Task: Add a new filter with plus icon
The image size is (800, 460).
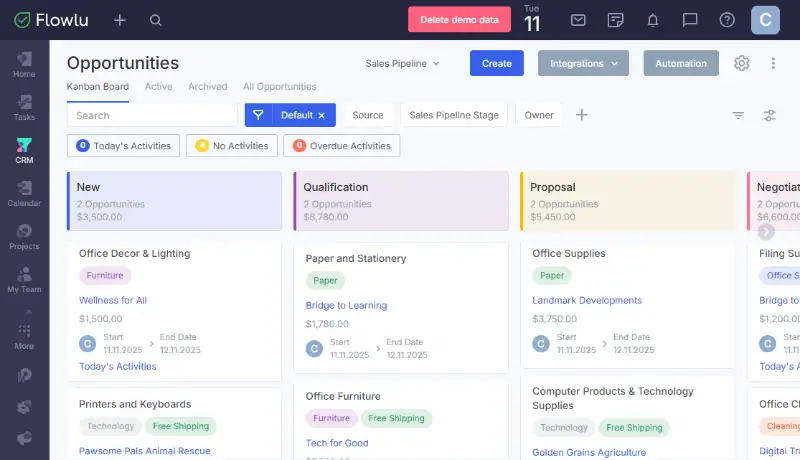Action: 581,115
